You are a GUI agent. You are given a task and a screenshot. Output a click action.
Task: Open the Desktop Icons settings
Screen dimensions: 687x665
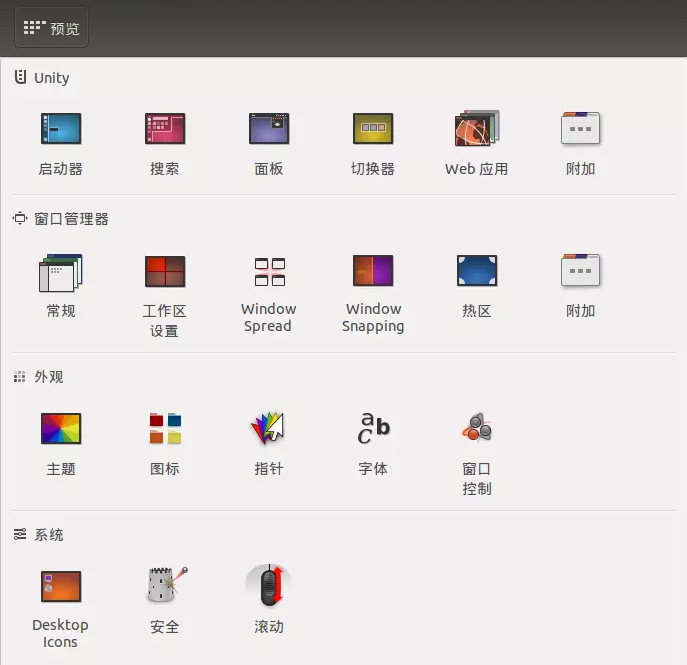click(61, 586)
